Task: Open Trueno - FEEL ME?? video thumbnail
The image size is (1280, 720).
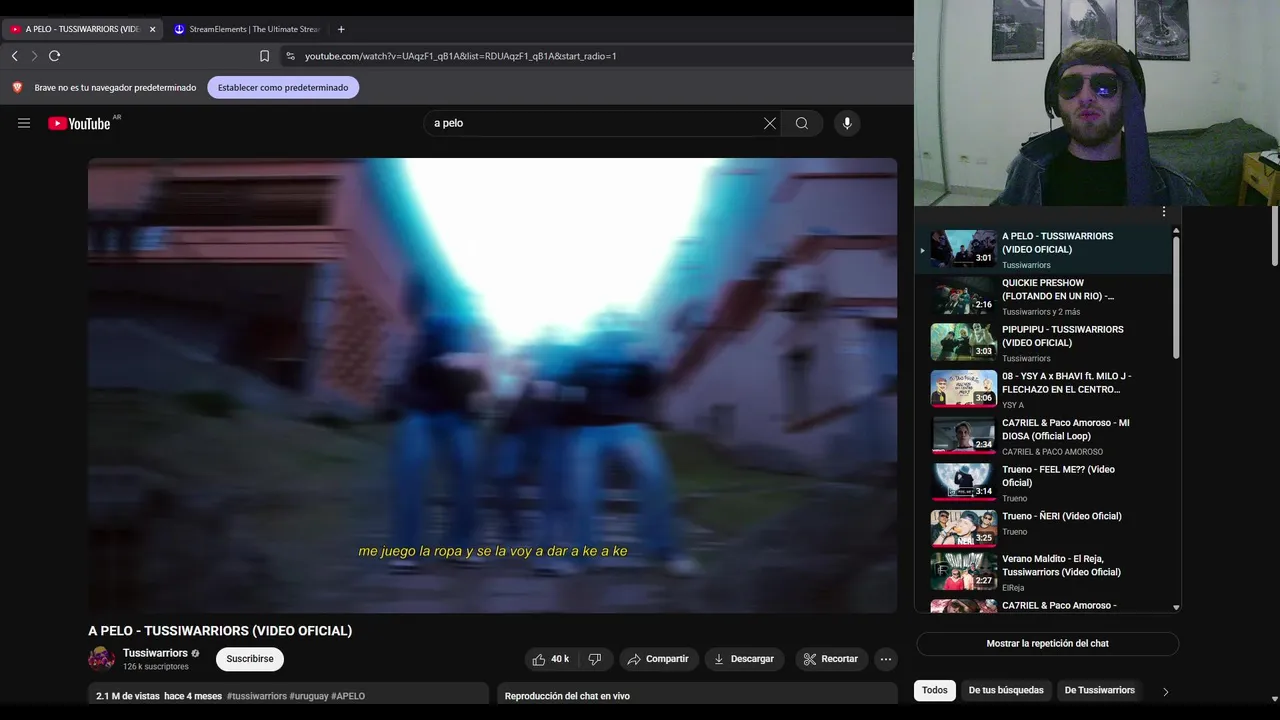Action: [964, 482]
